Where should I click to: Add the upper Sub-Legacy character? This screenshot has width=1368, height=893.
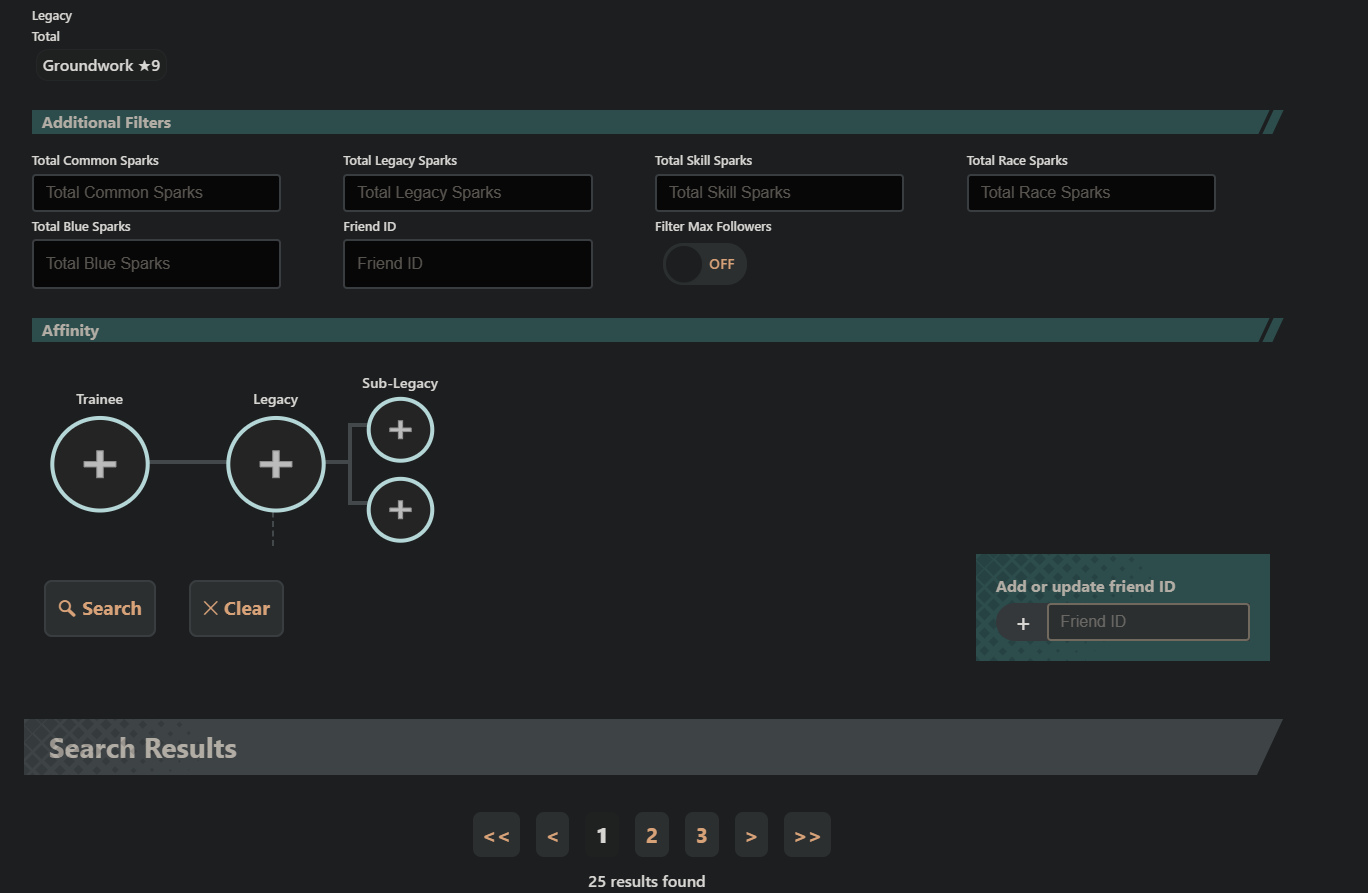400,430
